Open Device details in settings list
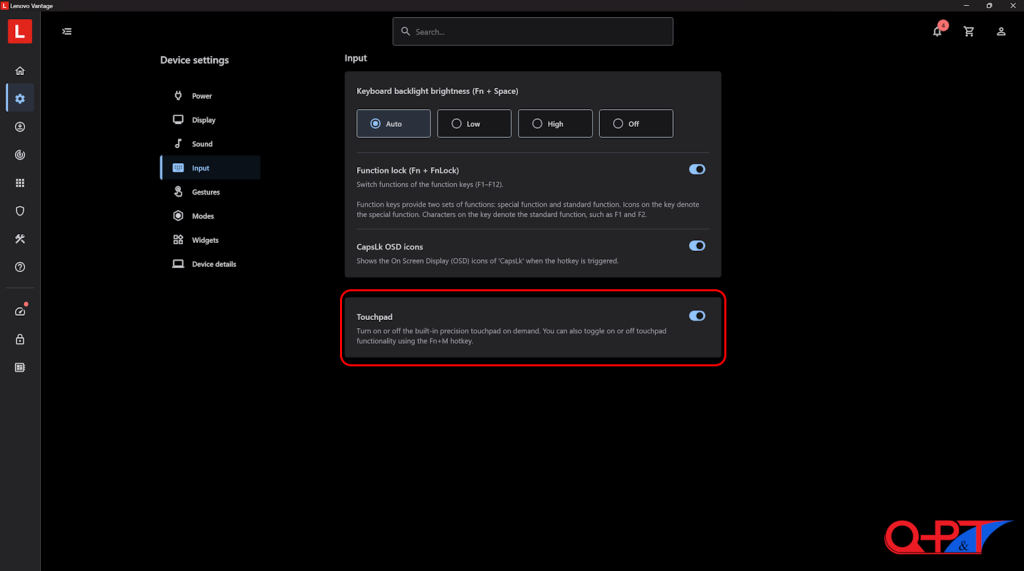Viewport: 1024px width, 571px height. (213, 264)
